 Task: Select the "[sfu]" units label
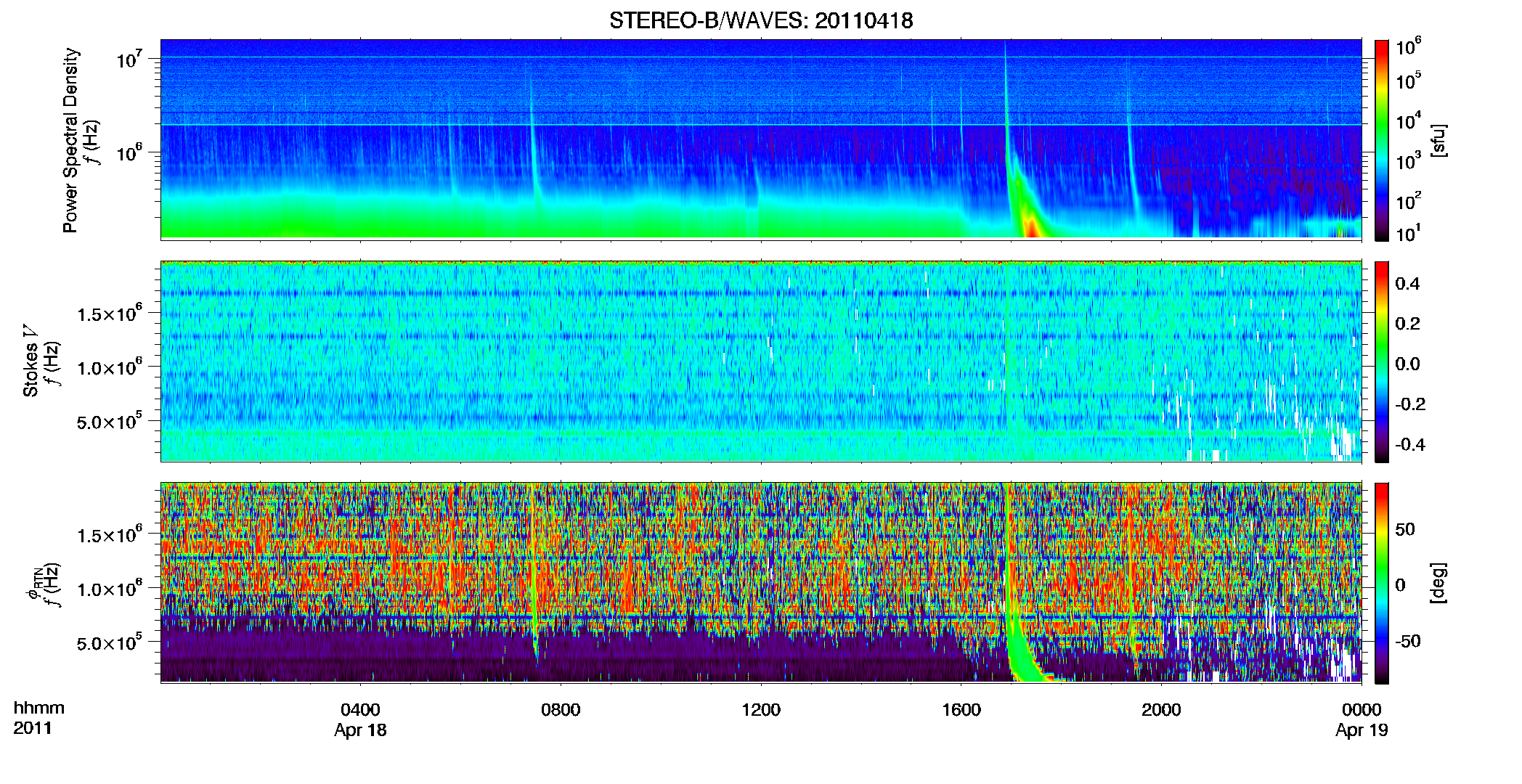click(1438, 140)
